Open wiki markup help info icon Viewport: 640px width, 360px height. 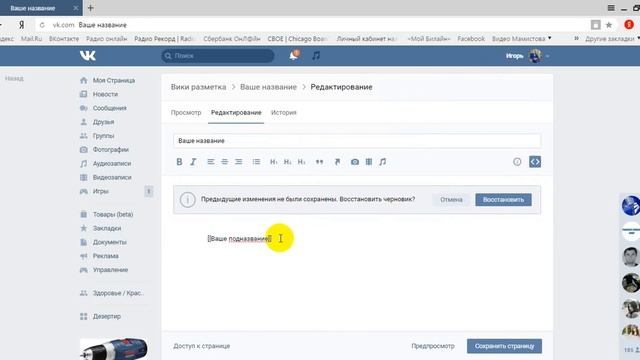click(x=517, y=162)
